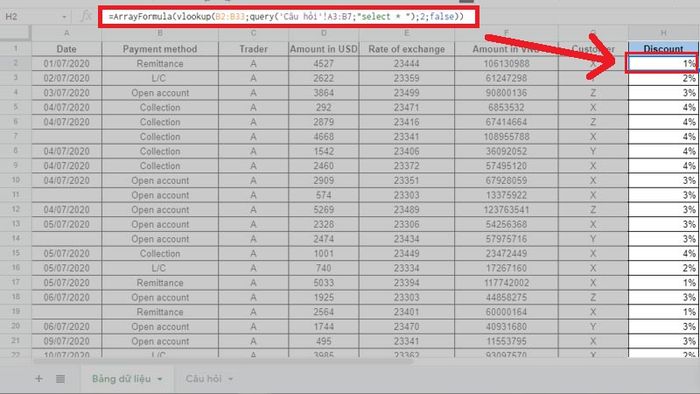
Task: Select cell with date 03/07/2020
Action: click(67, 93)
